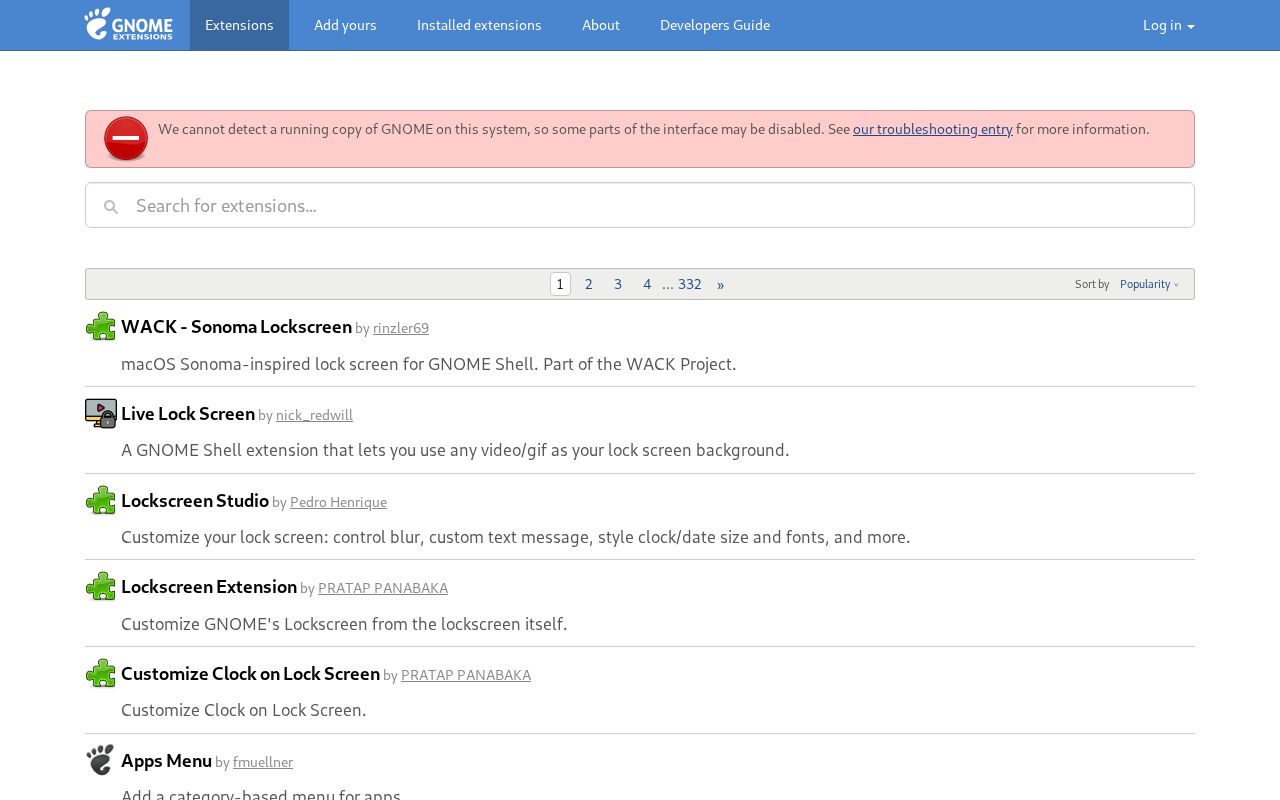The image size is (1280, 800).
Task: Click the next page » arrow
Action: pos(720,284)
